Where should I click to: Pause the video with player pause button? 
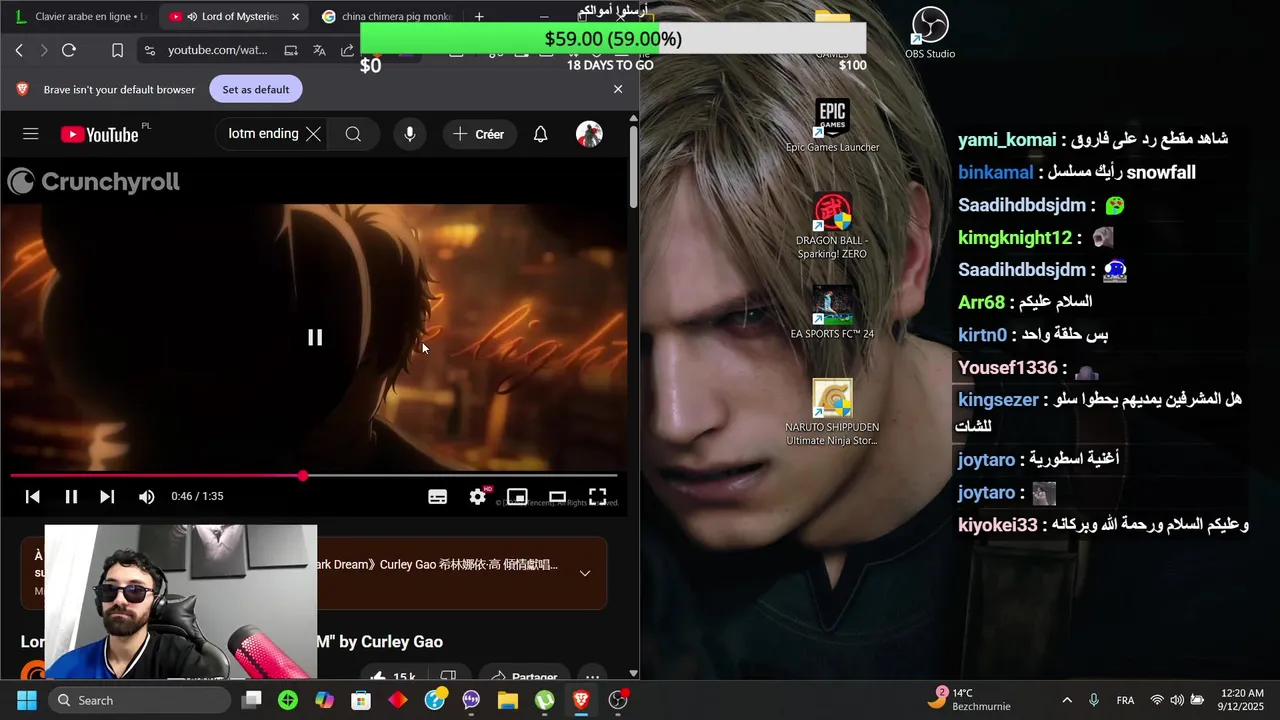coord(71,496)
